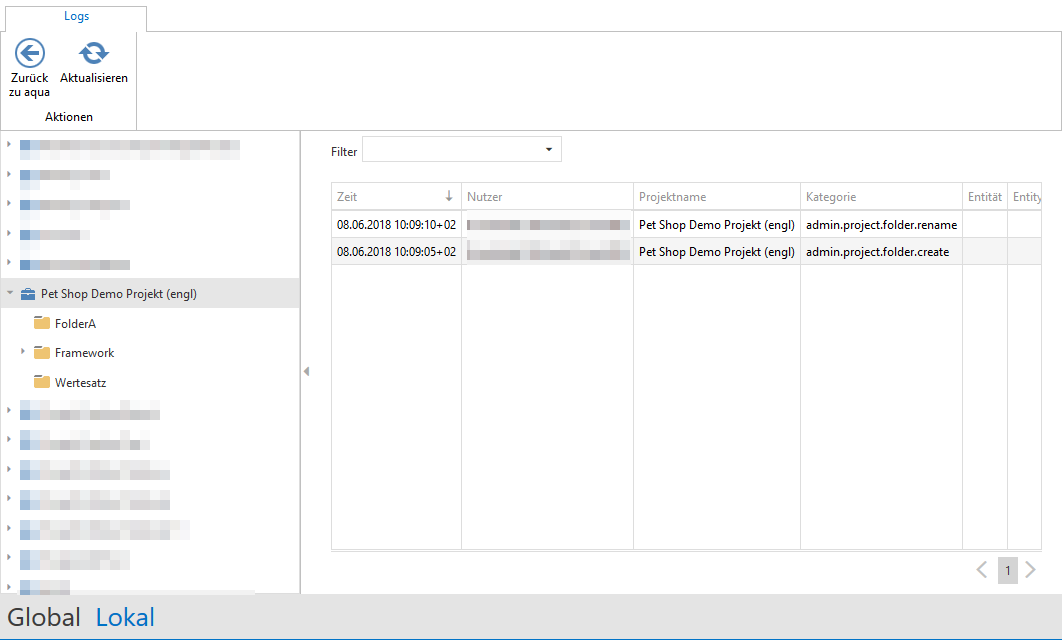Open the Filter dropdown
The width and height of the screenshot is (1062, 640).
549,150
